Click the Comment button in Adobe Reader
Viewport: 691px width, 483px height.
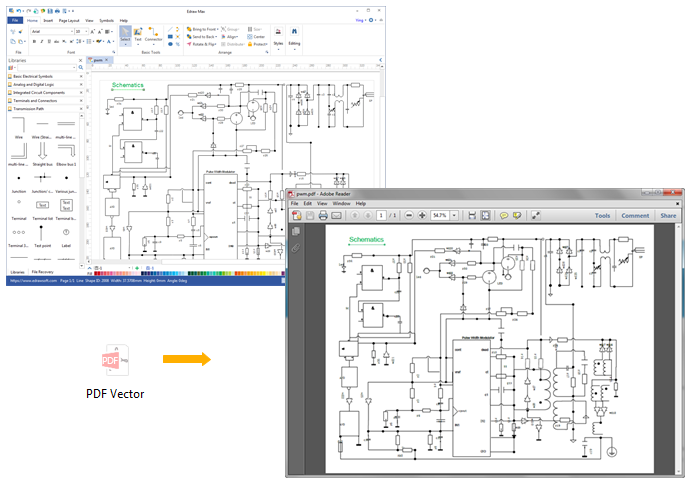(635, 215)
